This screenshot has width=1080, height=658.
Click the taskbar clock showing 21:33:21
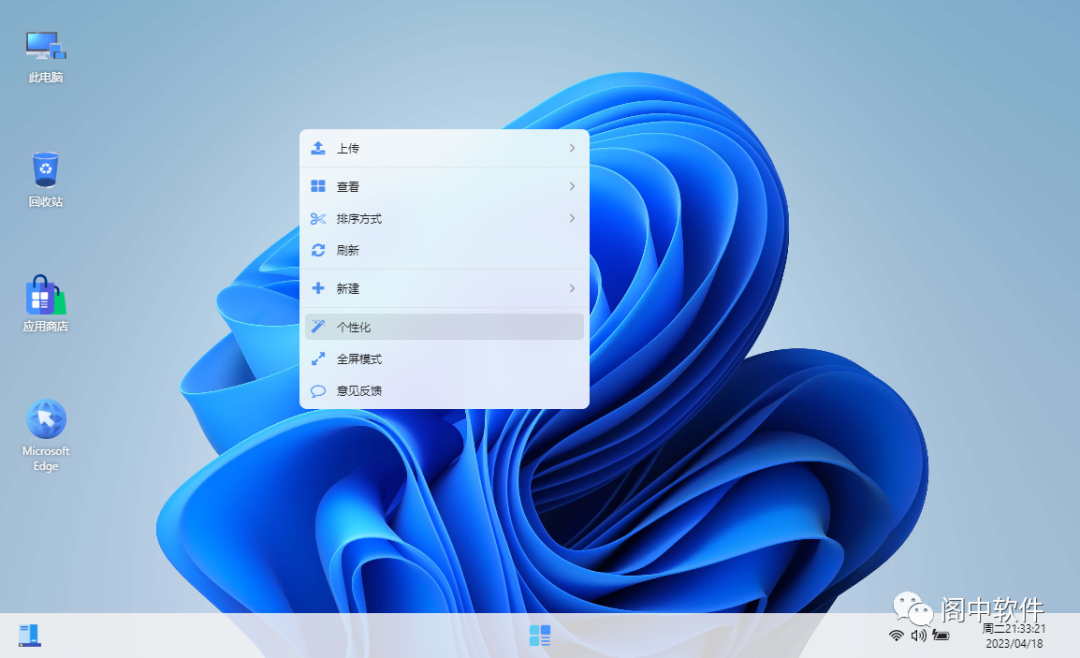coord(1013,628)
